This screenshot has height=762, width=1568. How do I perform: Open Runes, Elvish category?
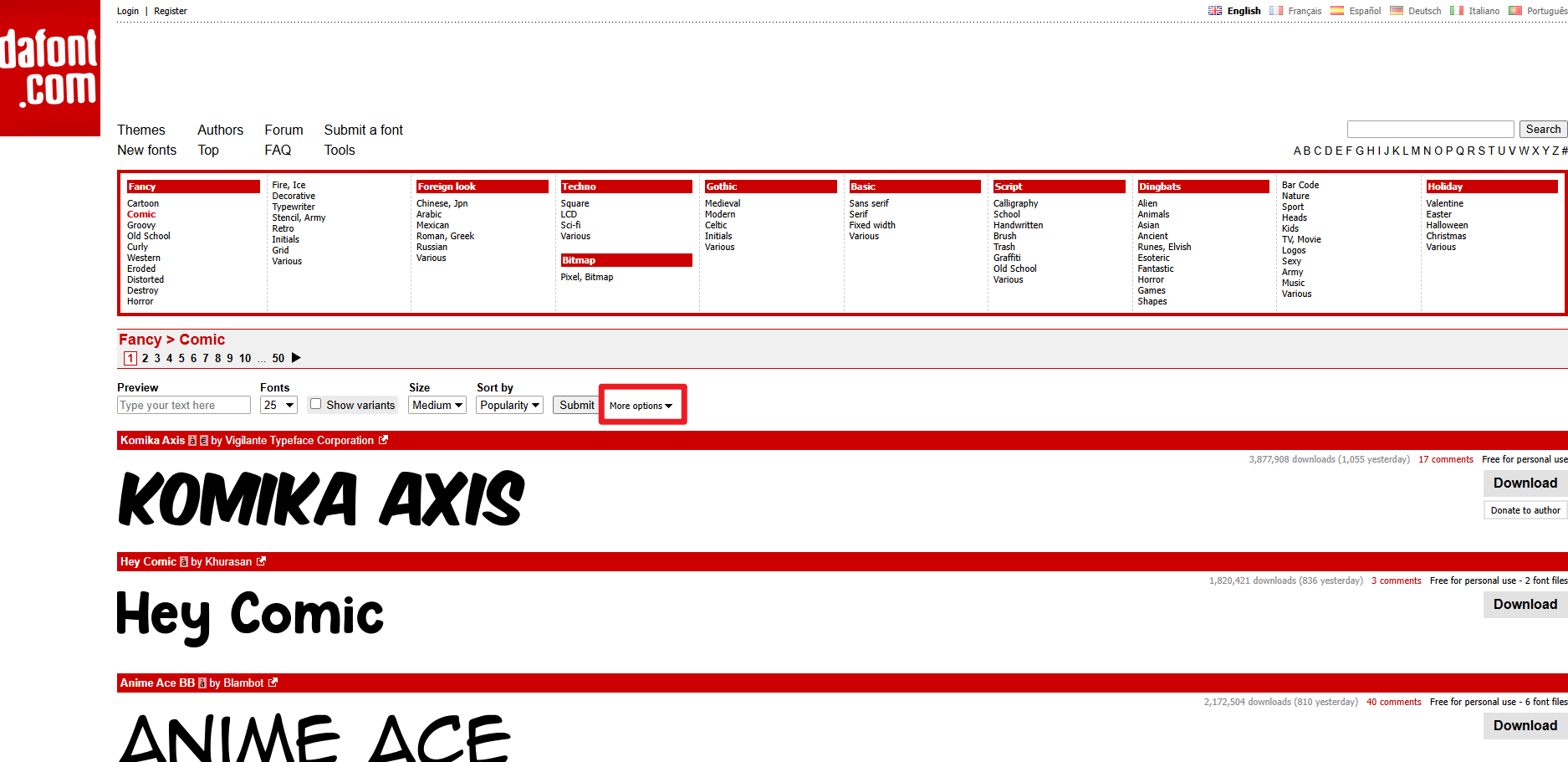pos(1165,247)
